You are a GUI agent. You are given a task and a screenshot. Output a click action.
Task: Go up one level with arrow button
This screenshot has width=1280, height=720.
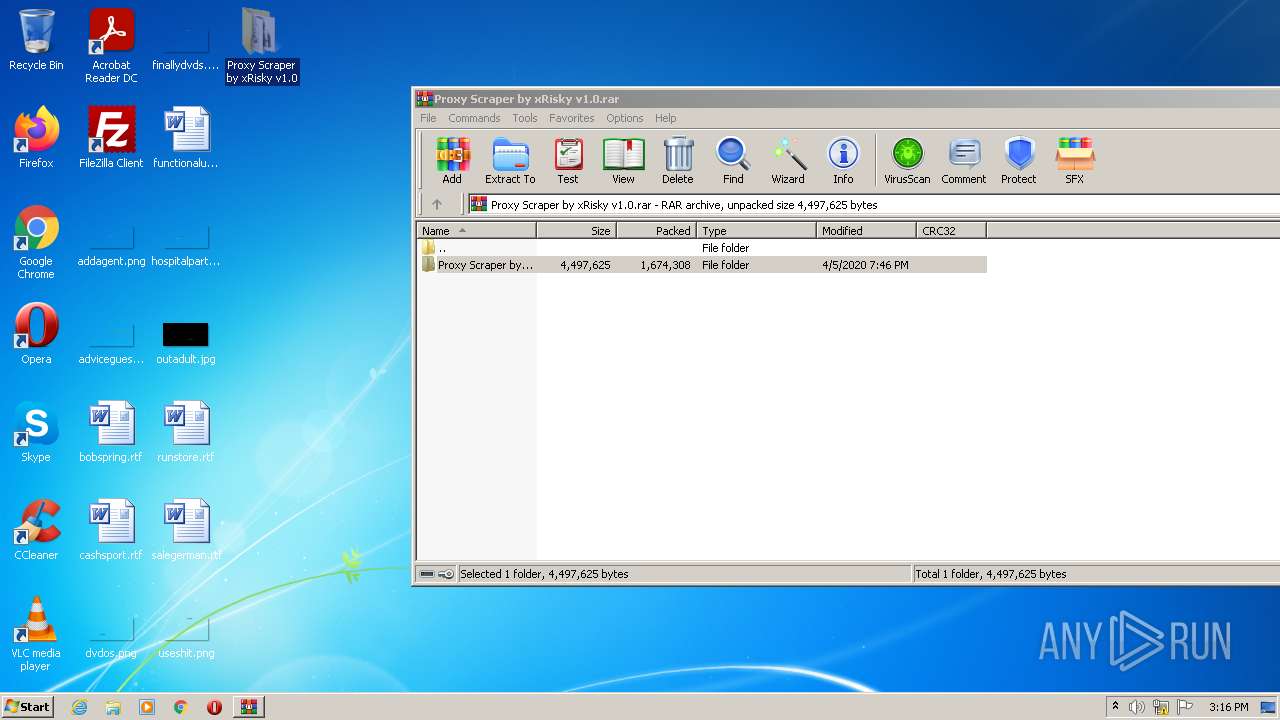(x=437, y=204)
